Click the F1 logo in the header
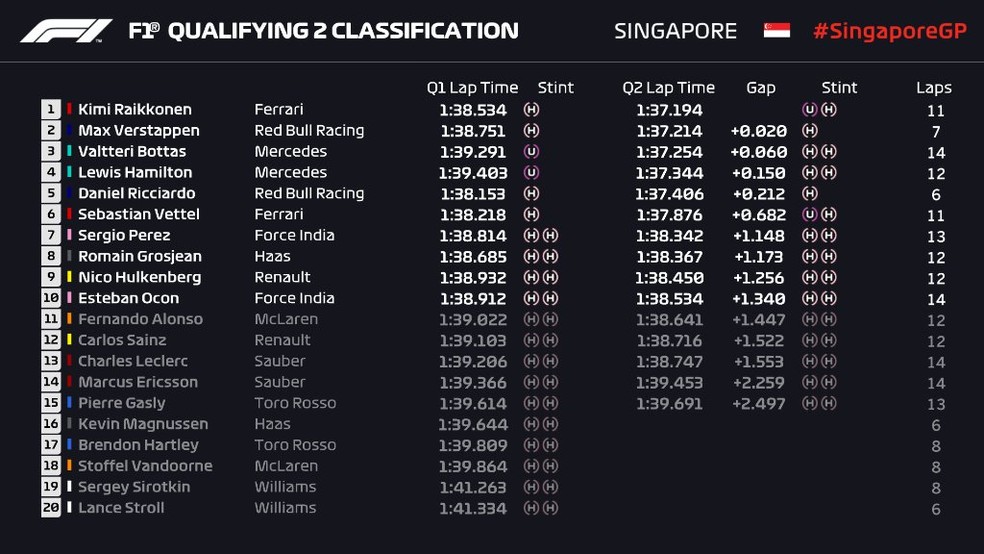 tap(67, 31)
